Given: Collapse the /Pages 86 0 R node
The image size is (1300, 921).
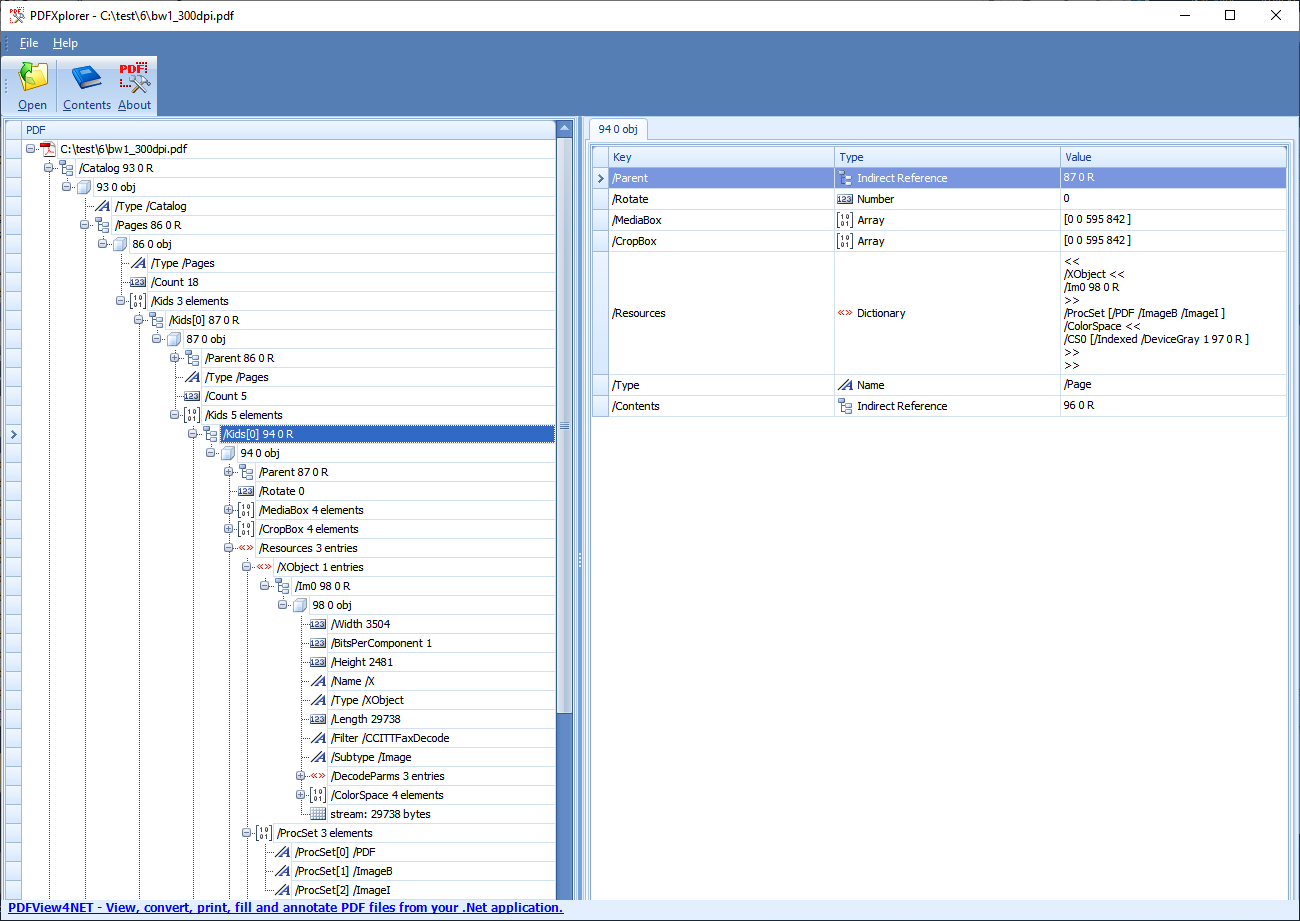Looking at the screenshot, I should click(x=85, y=225).
